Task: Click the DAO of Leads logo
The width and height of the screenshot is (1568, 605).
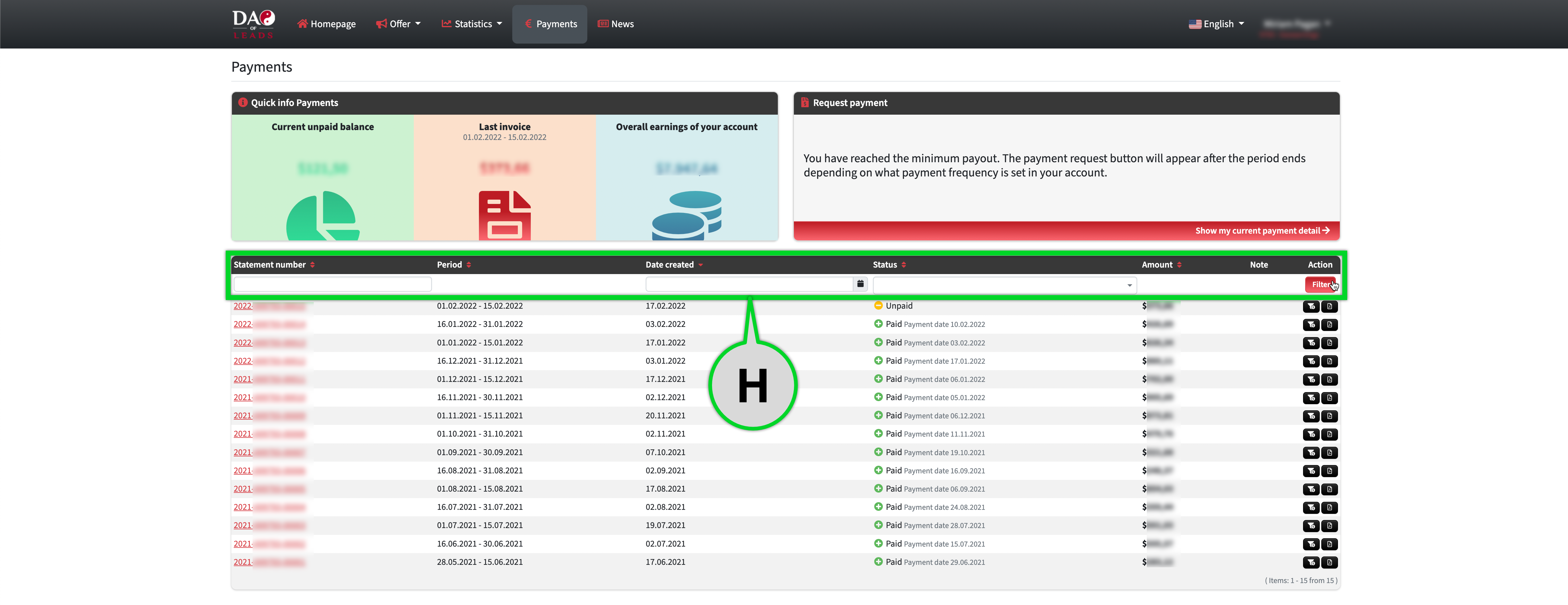Action: coord(253,24)
